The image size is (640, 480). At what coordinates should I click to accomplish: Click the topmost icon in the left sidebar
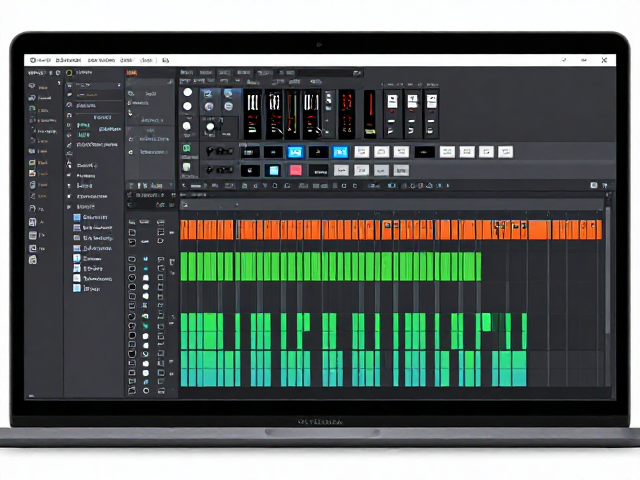[32, 86]
